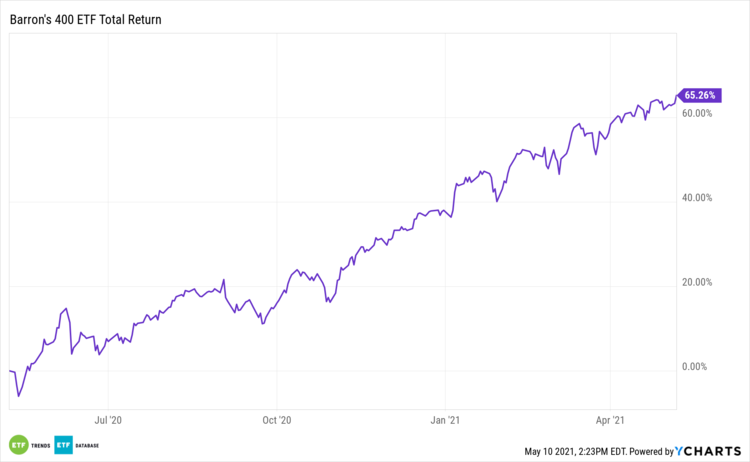Click the 40.00% y-axis label

coord(696,198)
